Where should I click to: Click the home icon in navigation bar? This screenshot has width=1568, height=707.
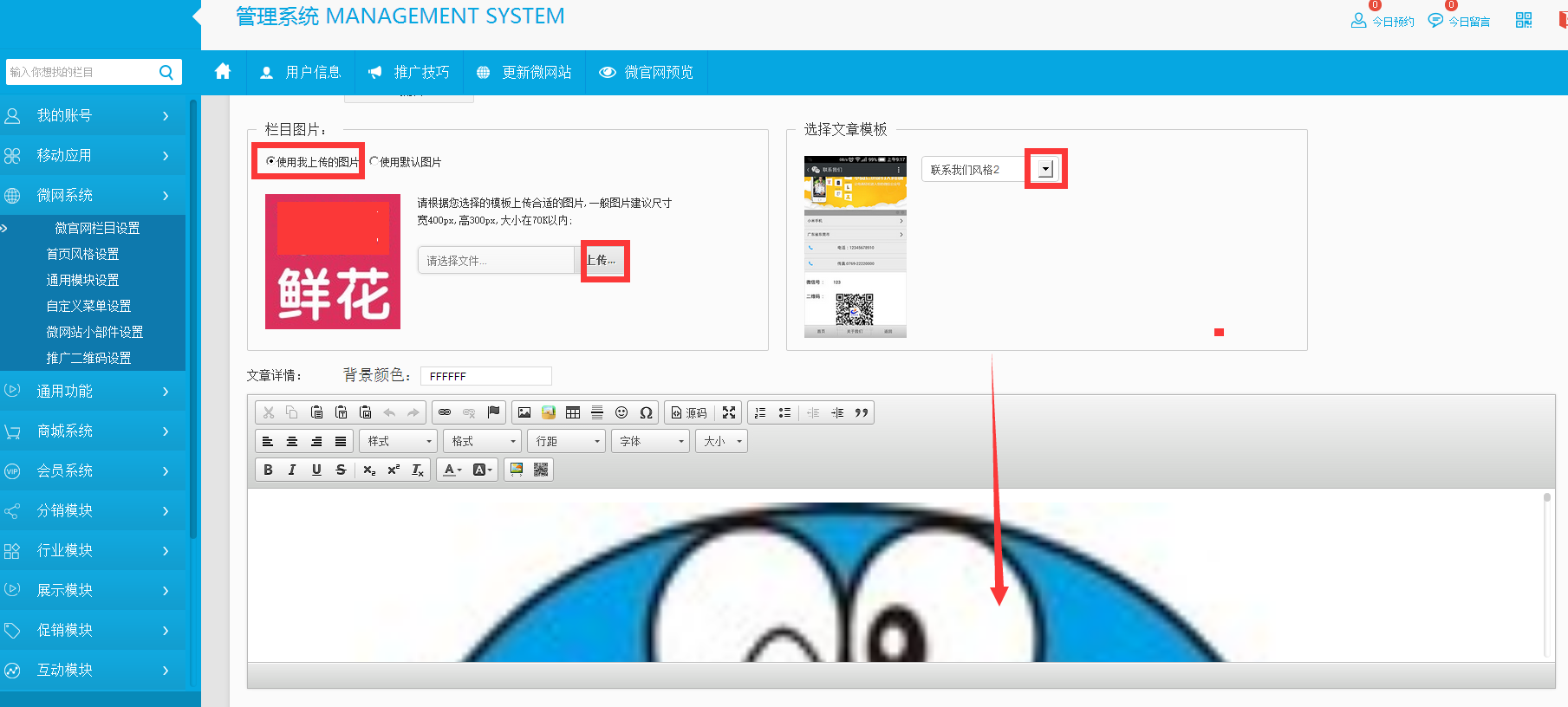[223, 72]
